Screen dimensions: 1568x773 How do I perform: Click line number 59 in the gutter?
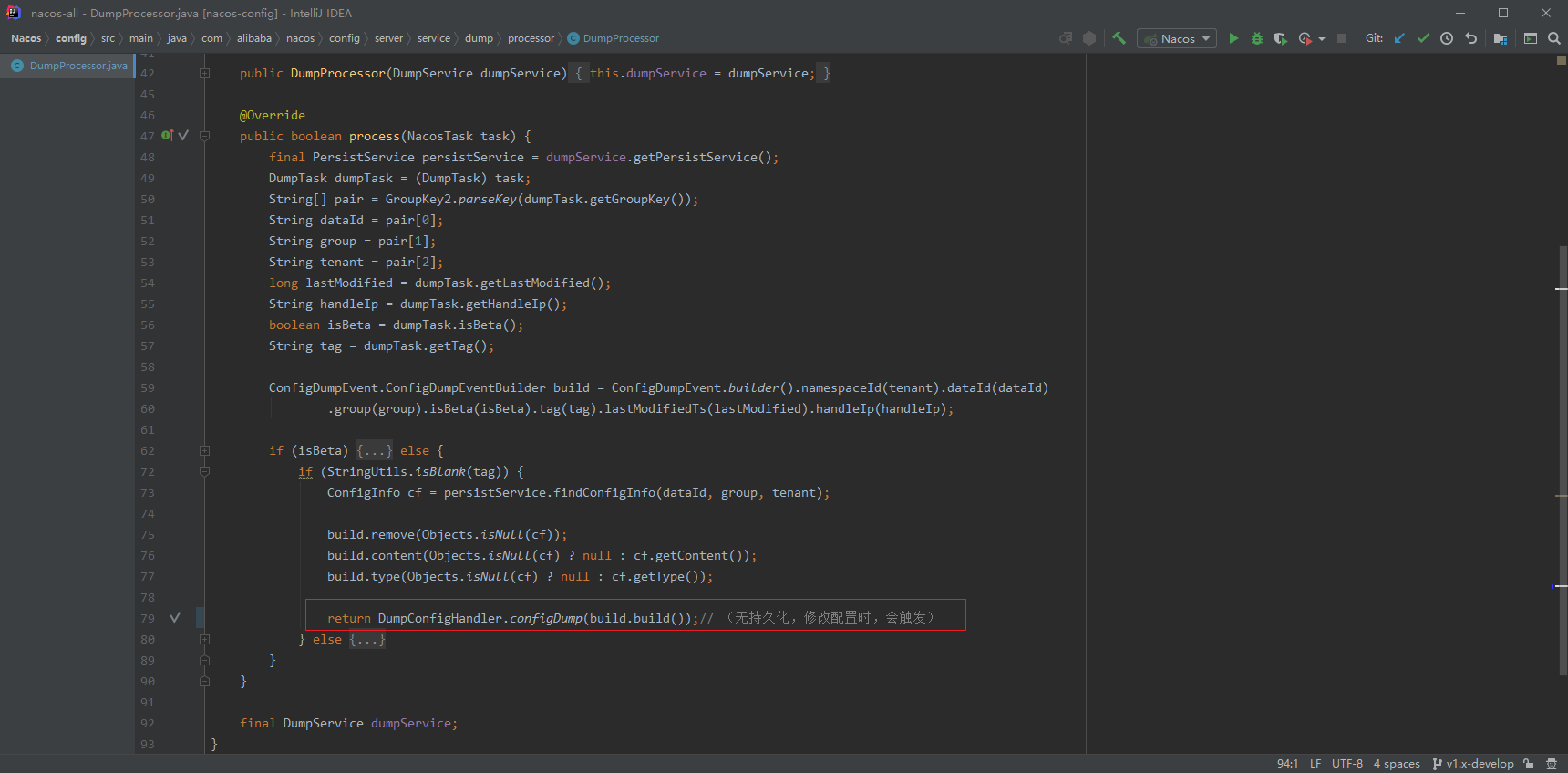[x=148, y=387]
